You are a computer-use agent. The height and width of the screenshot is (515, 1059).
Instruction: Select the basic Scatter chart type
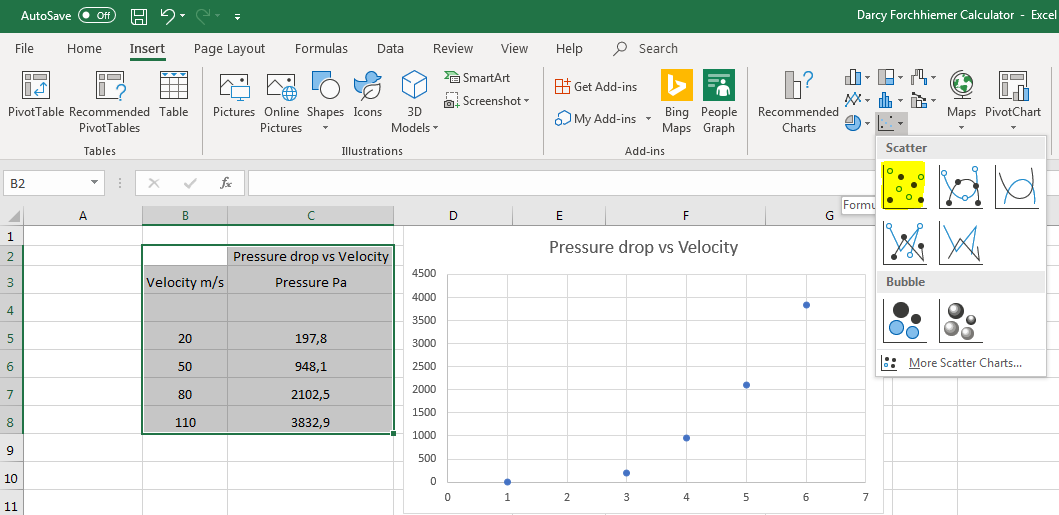click(904, 186)
